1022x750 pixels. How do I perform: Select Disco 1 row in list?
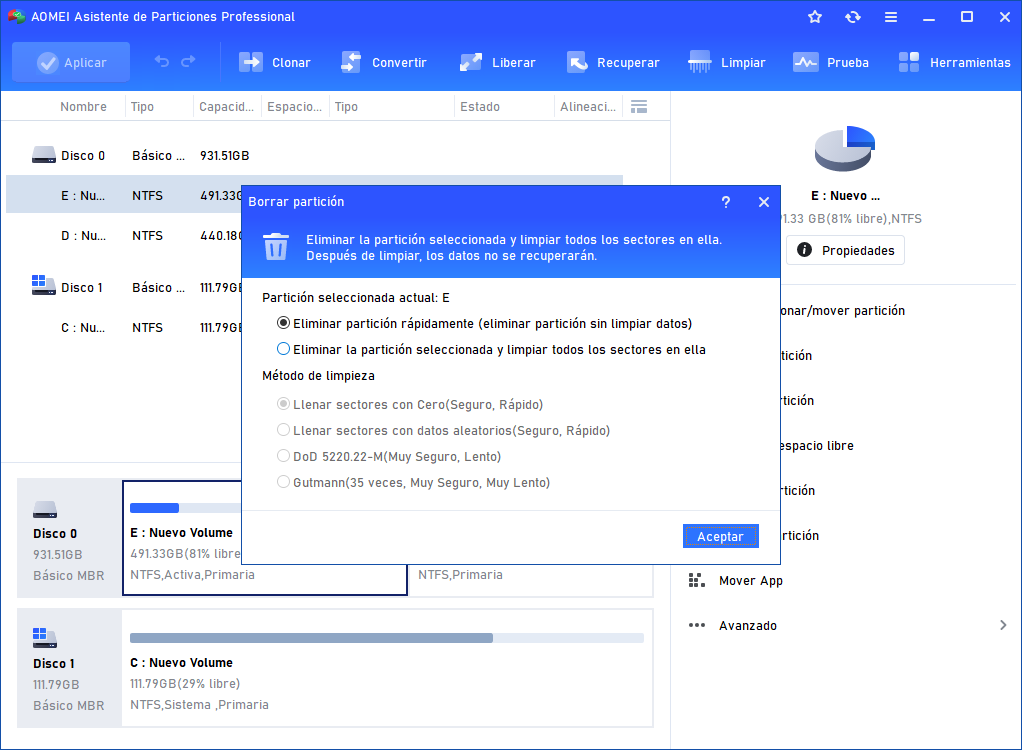point(124,287)
